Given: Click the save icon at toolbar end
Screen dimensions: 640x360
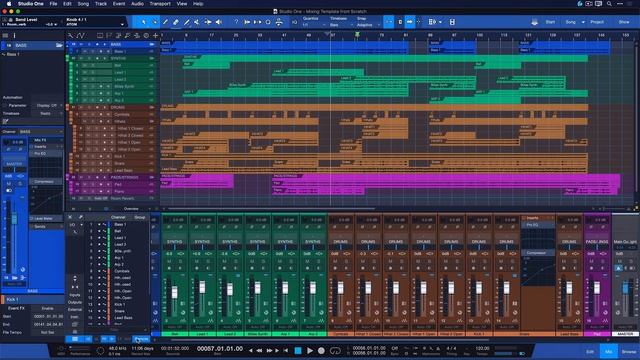Looking at the screenshot, I should 452,22.
